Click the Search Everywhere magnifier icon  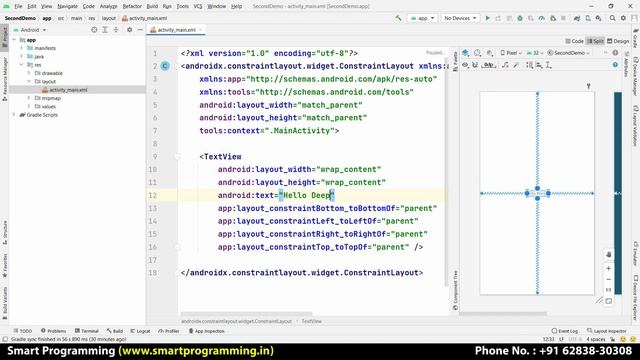coord(612,18)
